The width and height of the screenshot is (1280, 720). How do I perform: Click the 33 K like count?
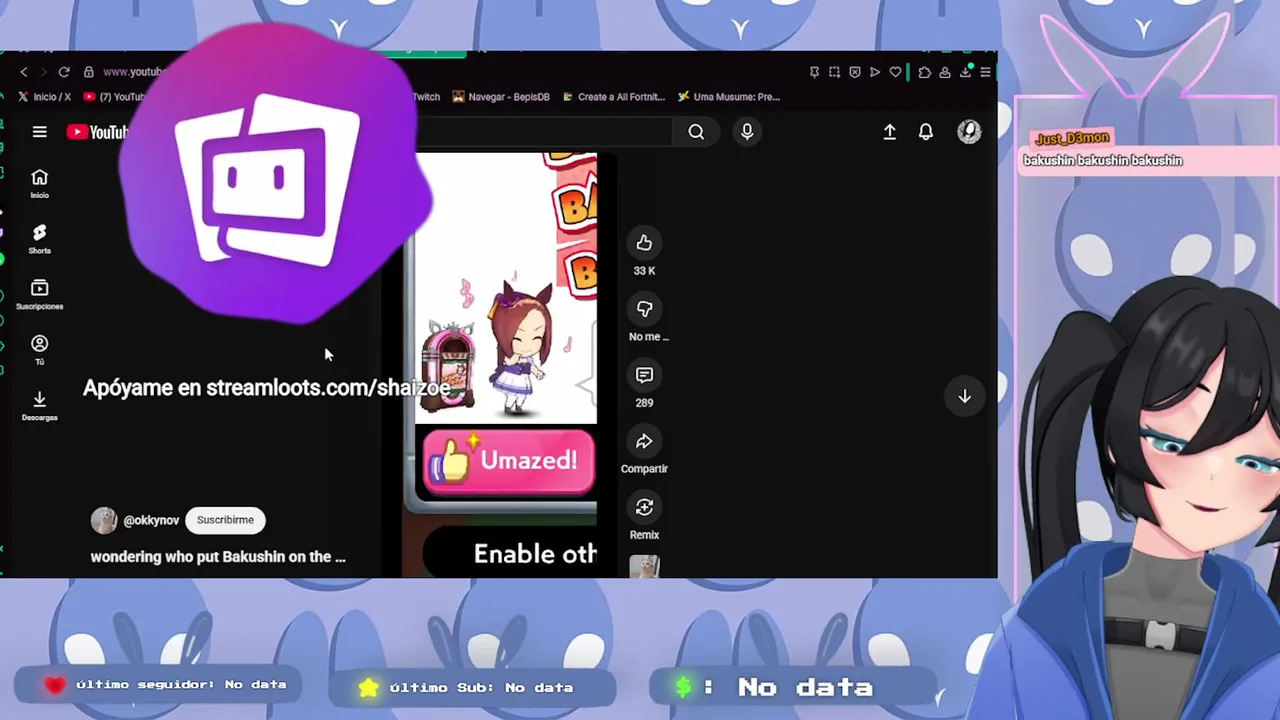point(644,271)
